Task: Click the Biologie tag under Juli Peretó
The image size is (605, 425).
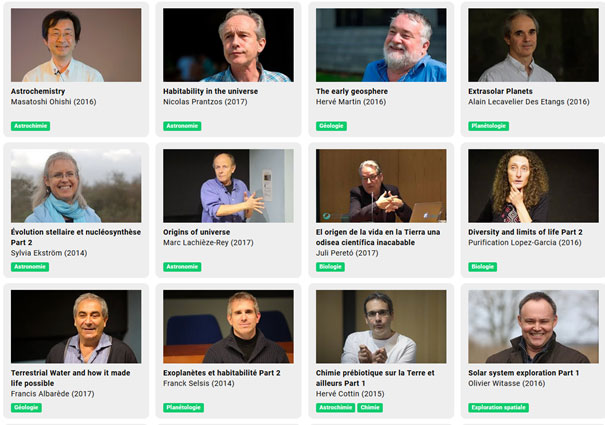Action: click(x=330, y=267)
